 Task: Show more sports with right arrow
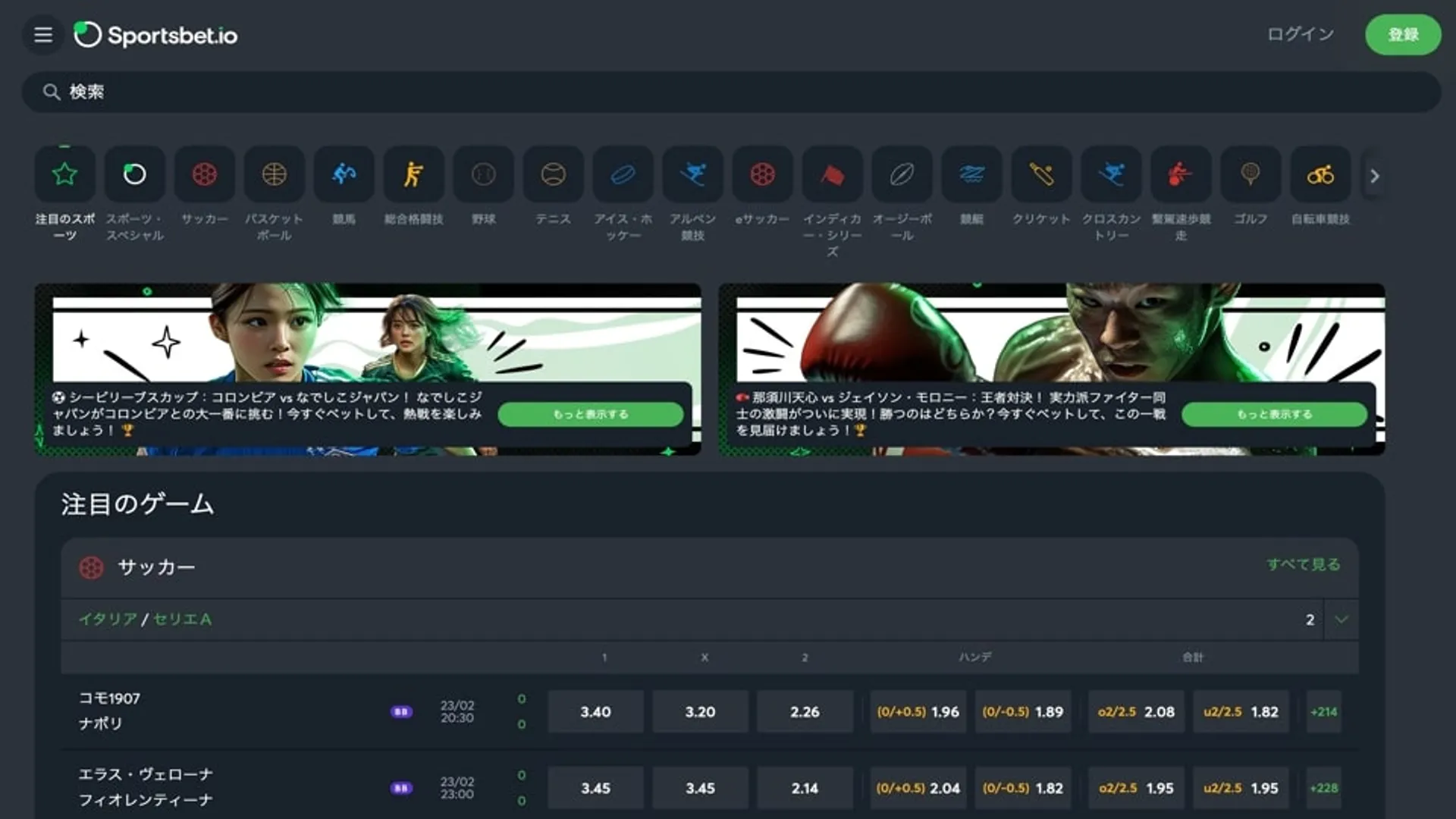[x=1374, y=176]
